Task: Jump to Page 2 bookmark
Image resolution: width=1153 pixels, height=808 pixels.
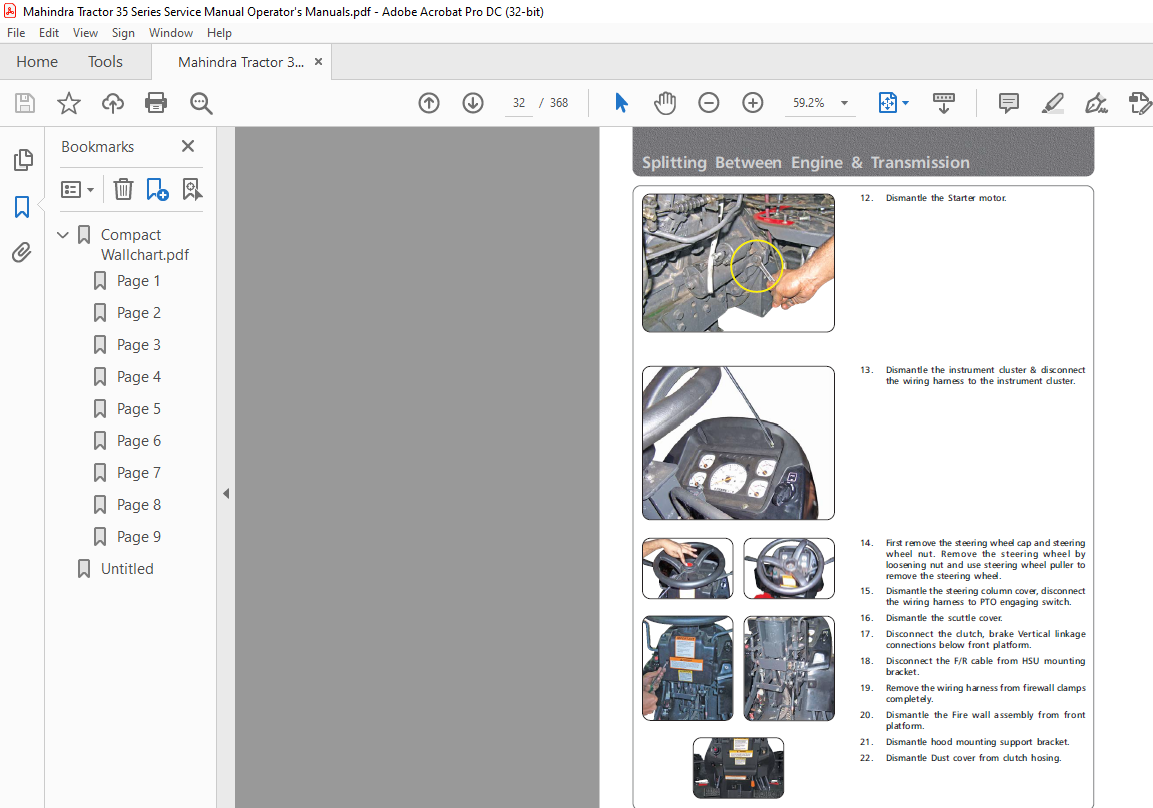Action: click(138, 313)
